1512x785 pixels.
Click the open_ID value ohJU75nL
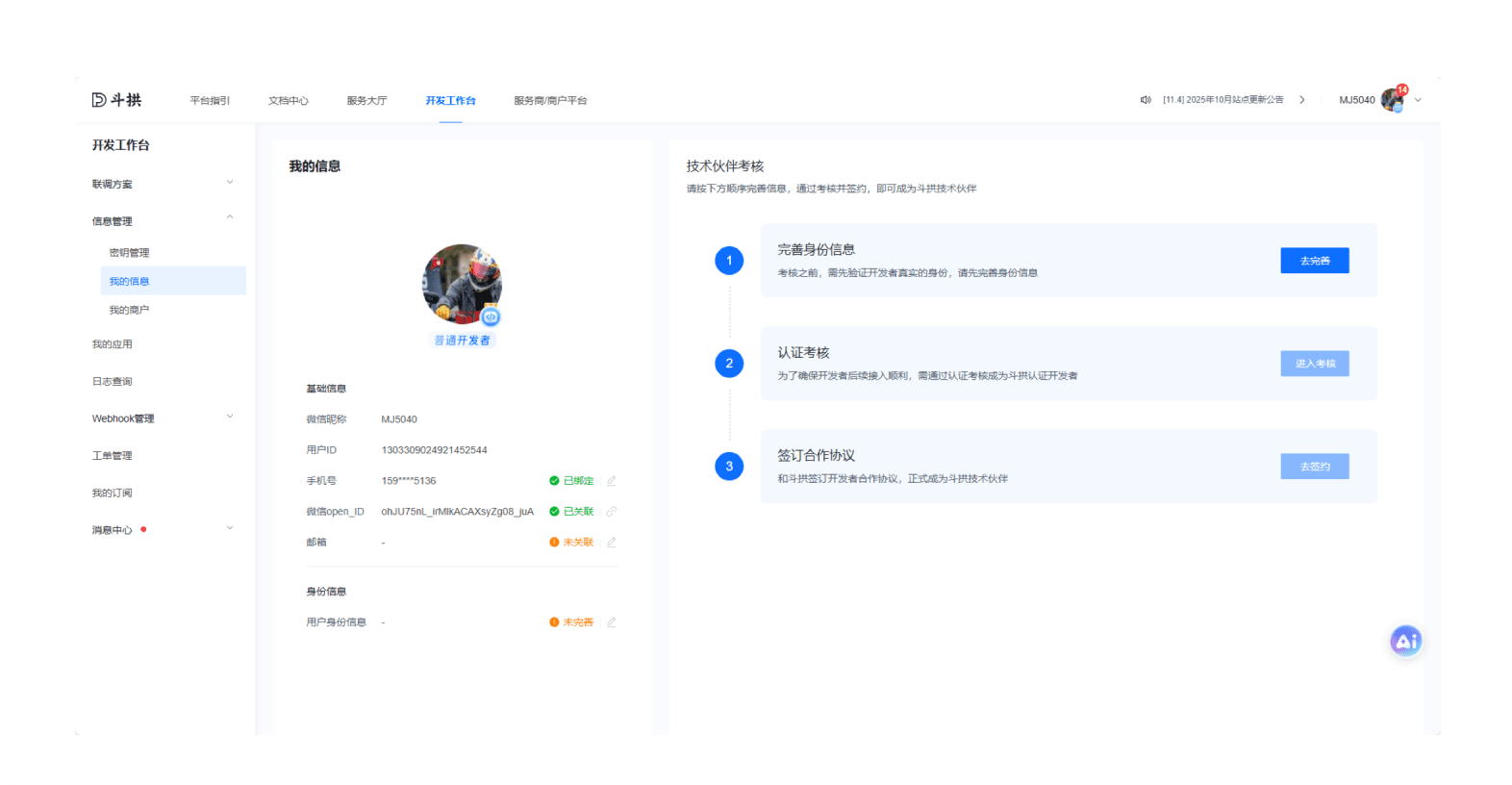click(x=458, y=512)
